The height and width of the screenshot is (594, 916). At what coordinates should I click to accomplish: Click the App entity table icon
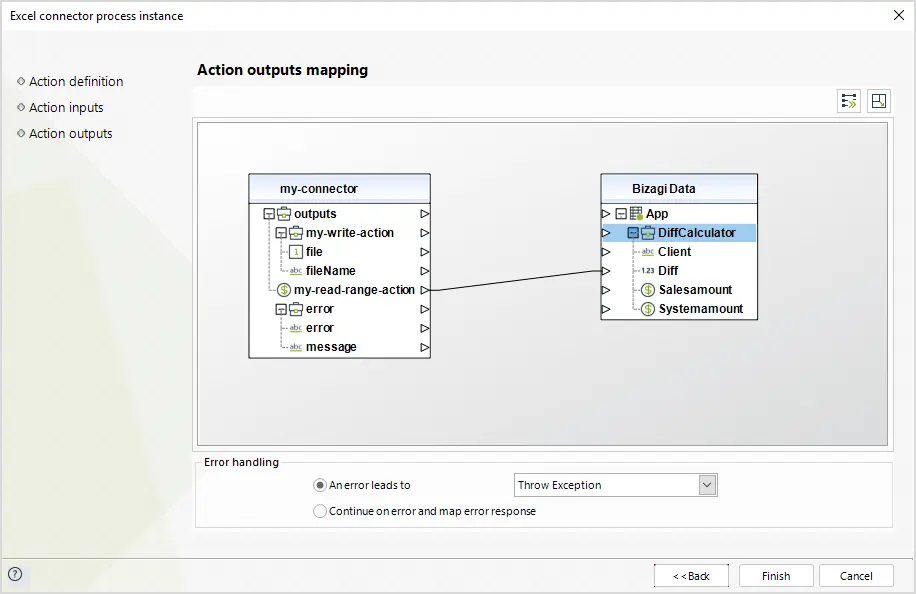(x=636, y=214)
